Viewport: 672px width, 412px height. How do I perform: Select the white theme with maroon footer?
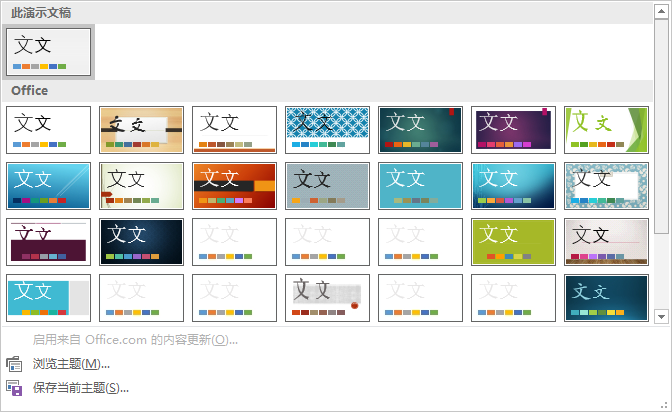click(x=48, y=242)
